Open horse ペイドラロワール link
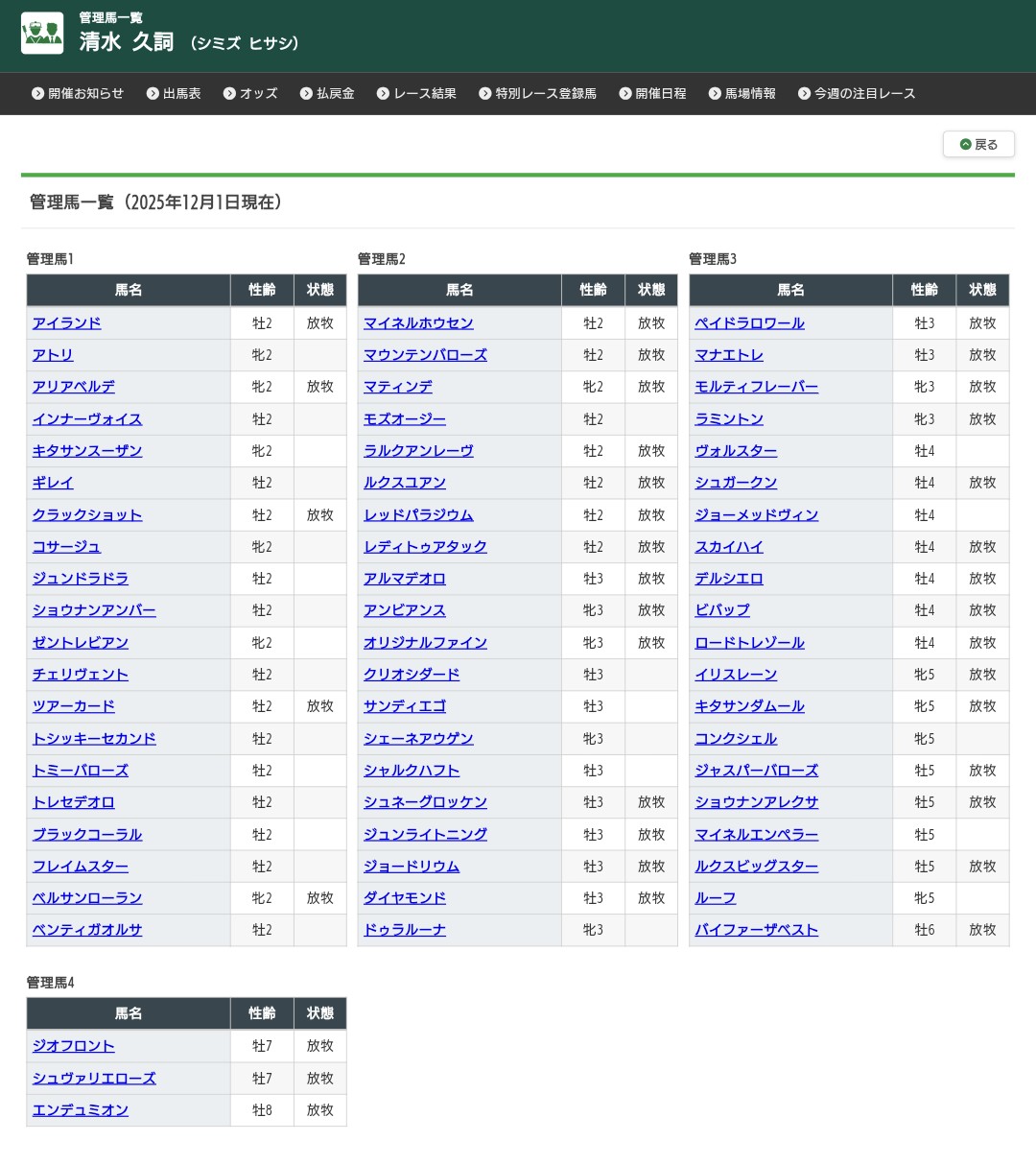This screenshot has width=1036, height=1165. 749,323
